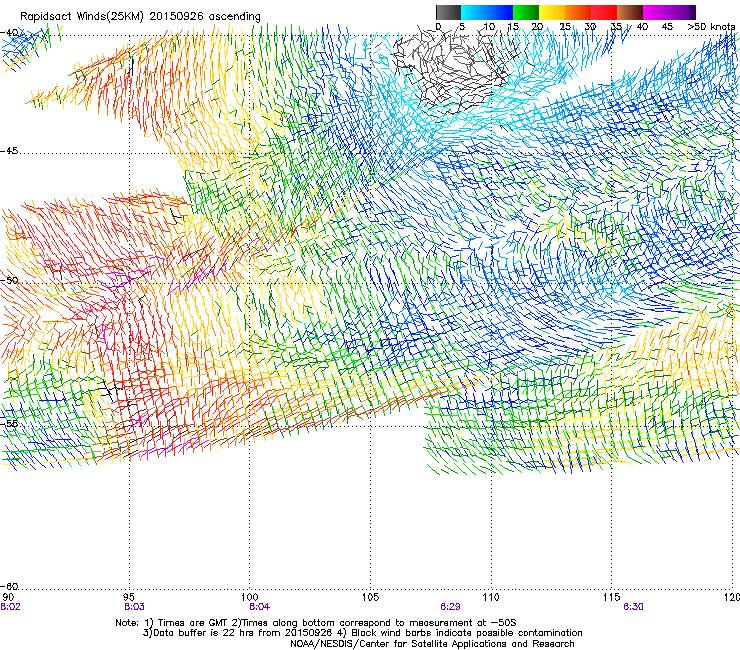Click the '95' longitude label
The height and width of the screenshot is (650, 740).
tap(129, 598)
